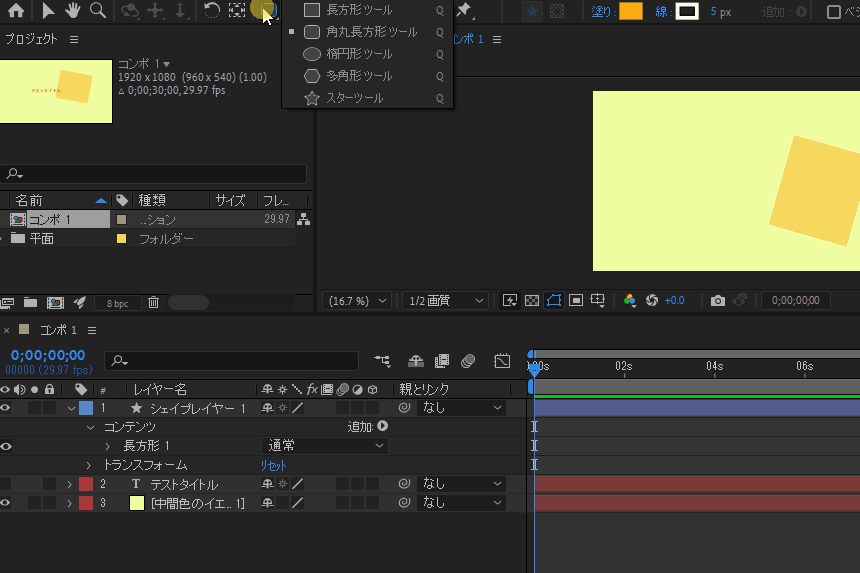Click the コンポ 1 project thumbnail
This screenshot has height=573, width=860.
[56, 91]
